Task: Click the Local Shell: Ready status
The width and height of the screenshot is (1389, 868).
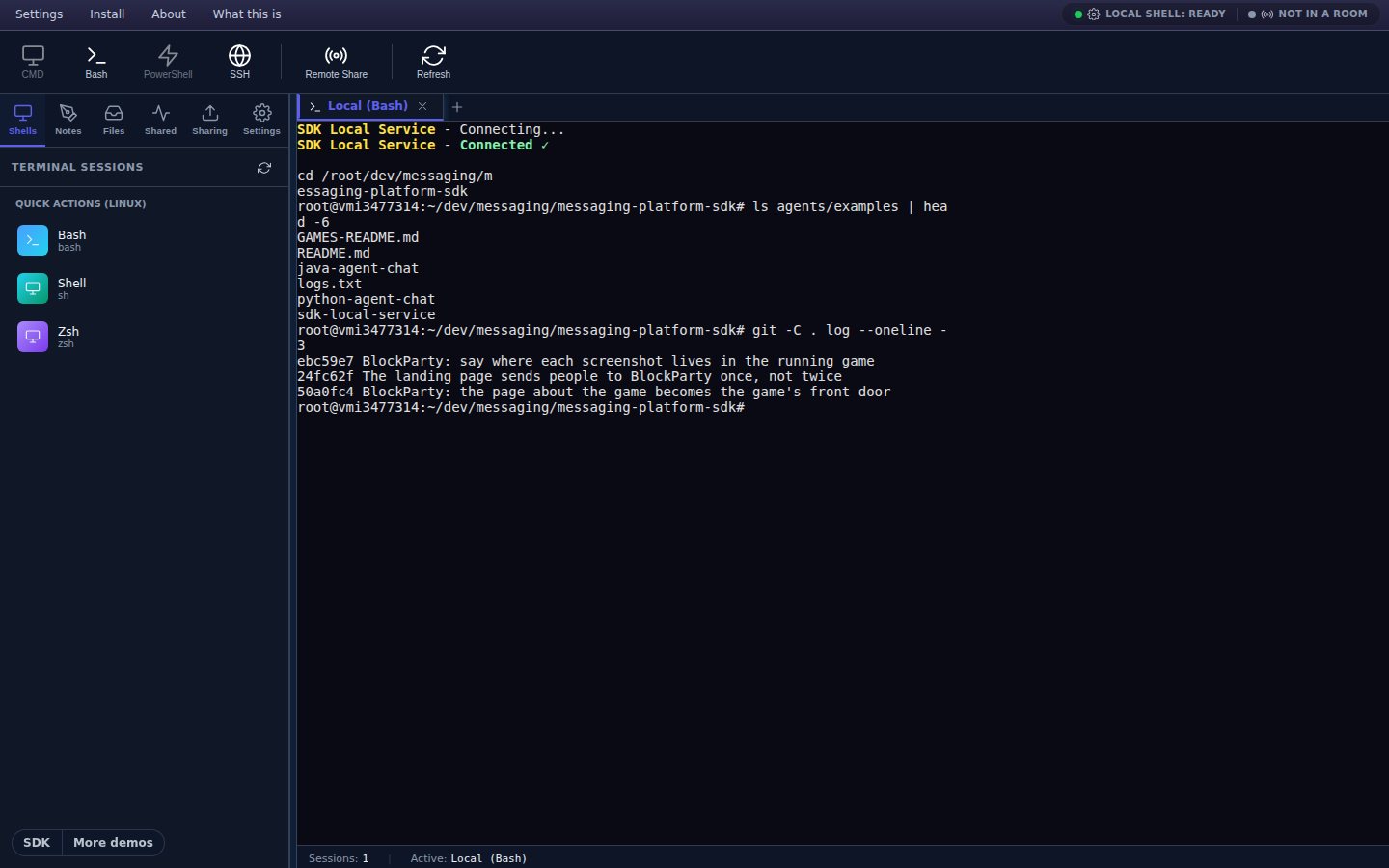Action: 1150,14
